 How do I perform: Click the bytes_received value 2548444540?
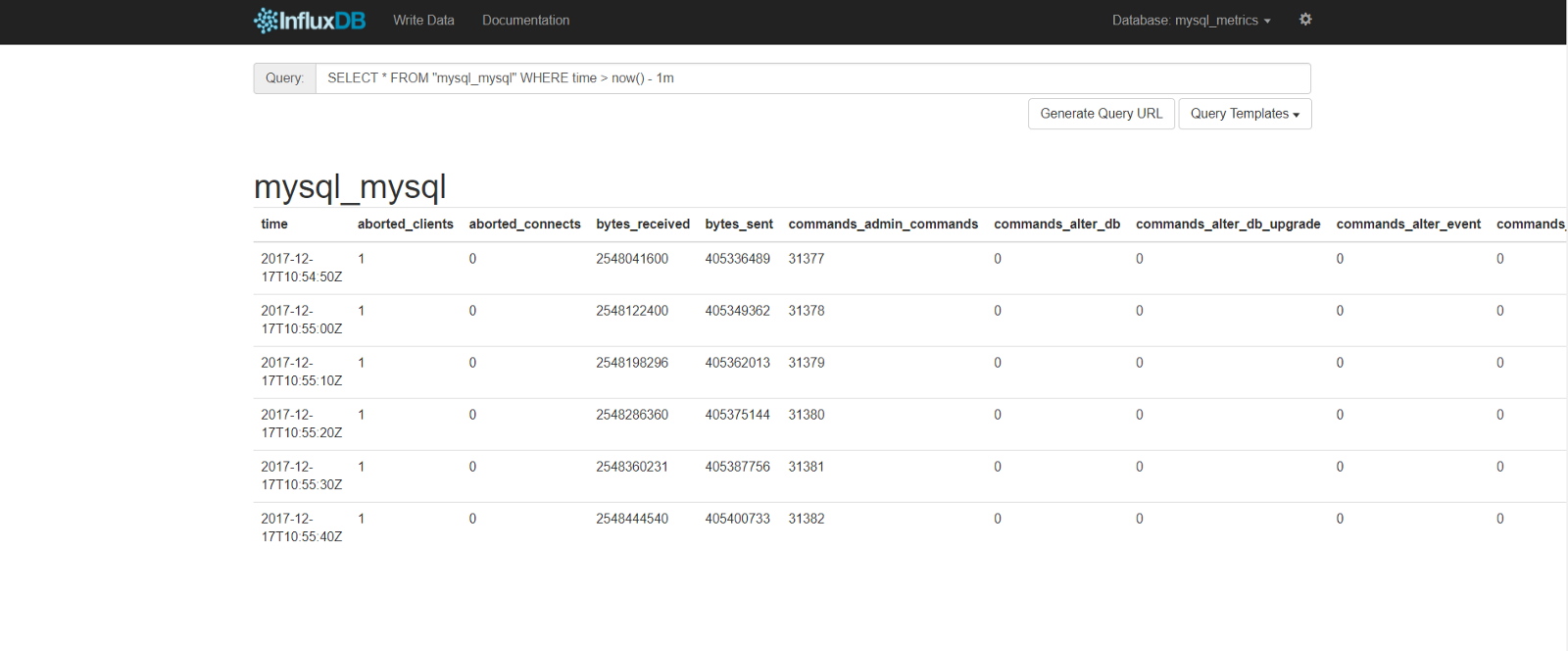pos(632,519)
